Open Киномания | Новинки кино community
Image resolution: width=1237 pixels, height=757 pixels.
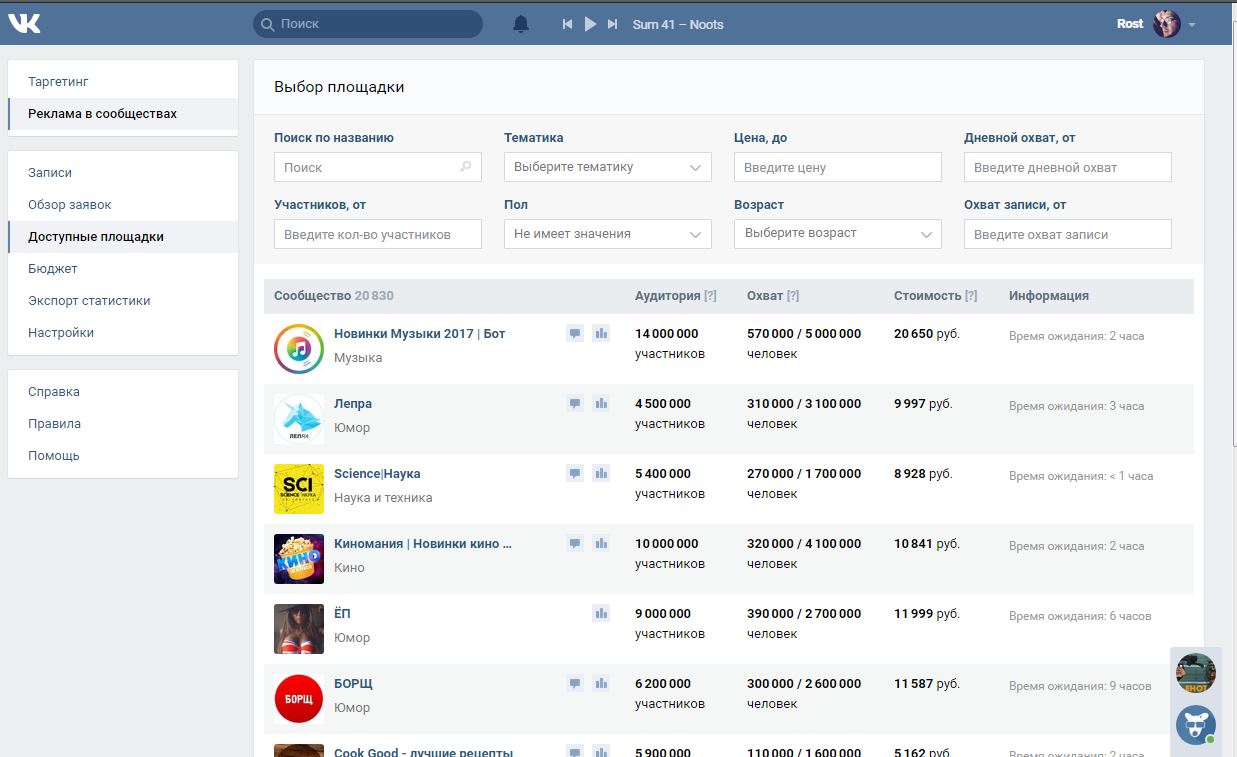[423, 544]
